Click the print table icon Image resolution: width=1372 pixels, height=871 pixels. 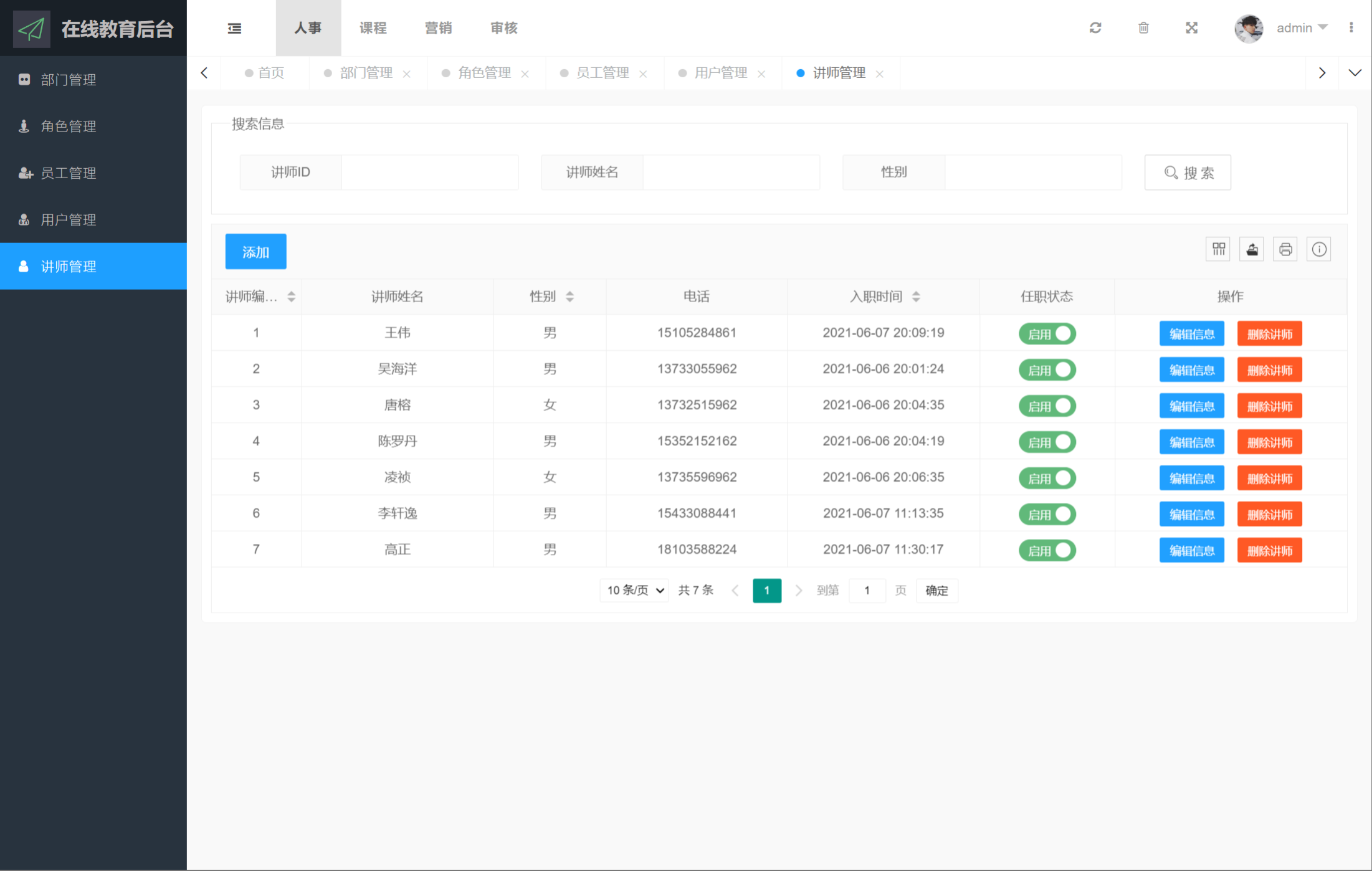(x=1285, y=250)
